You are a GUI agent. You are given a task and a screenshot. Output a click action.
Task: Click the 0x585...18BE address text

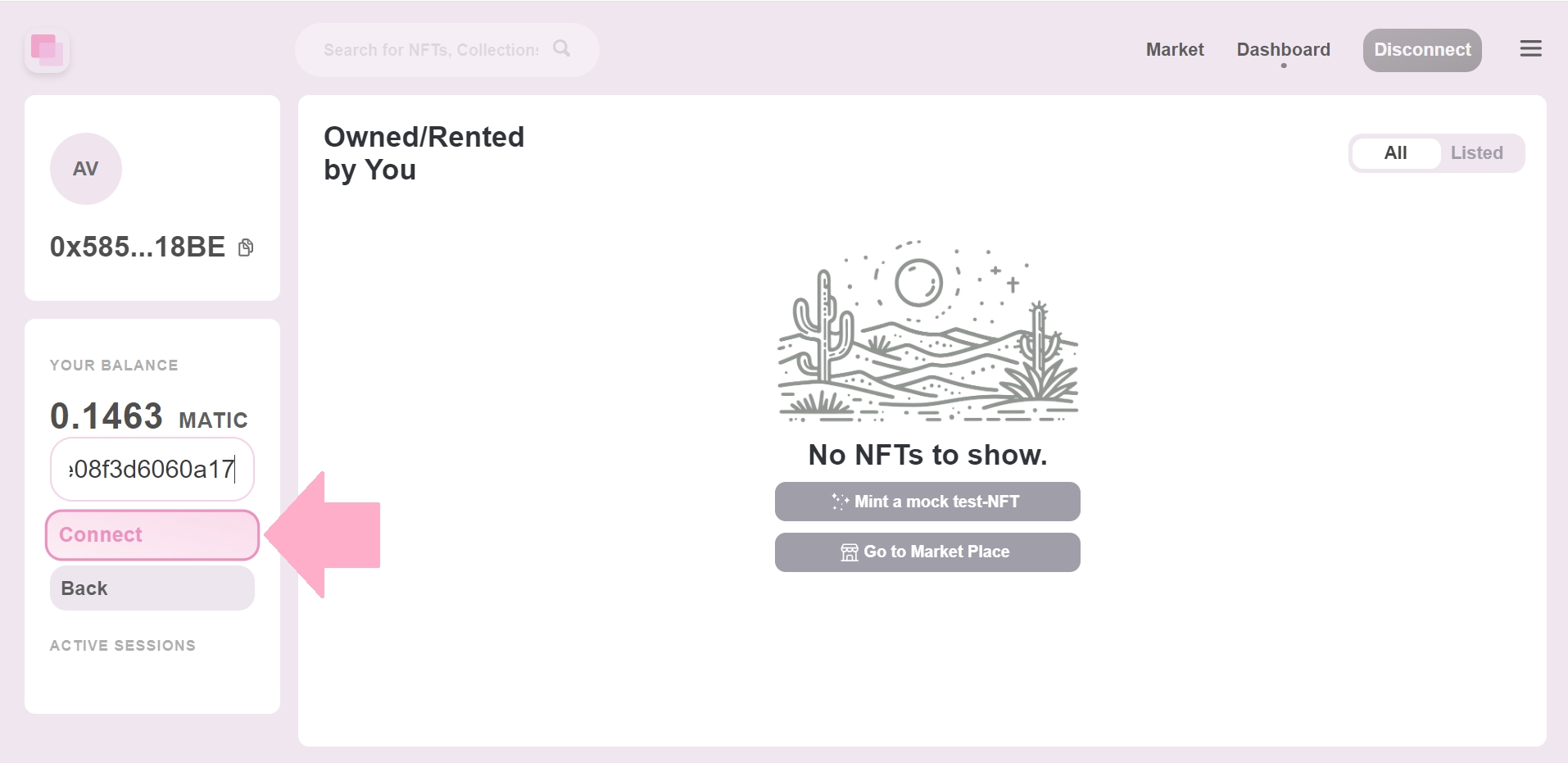click(138, 248)
